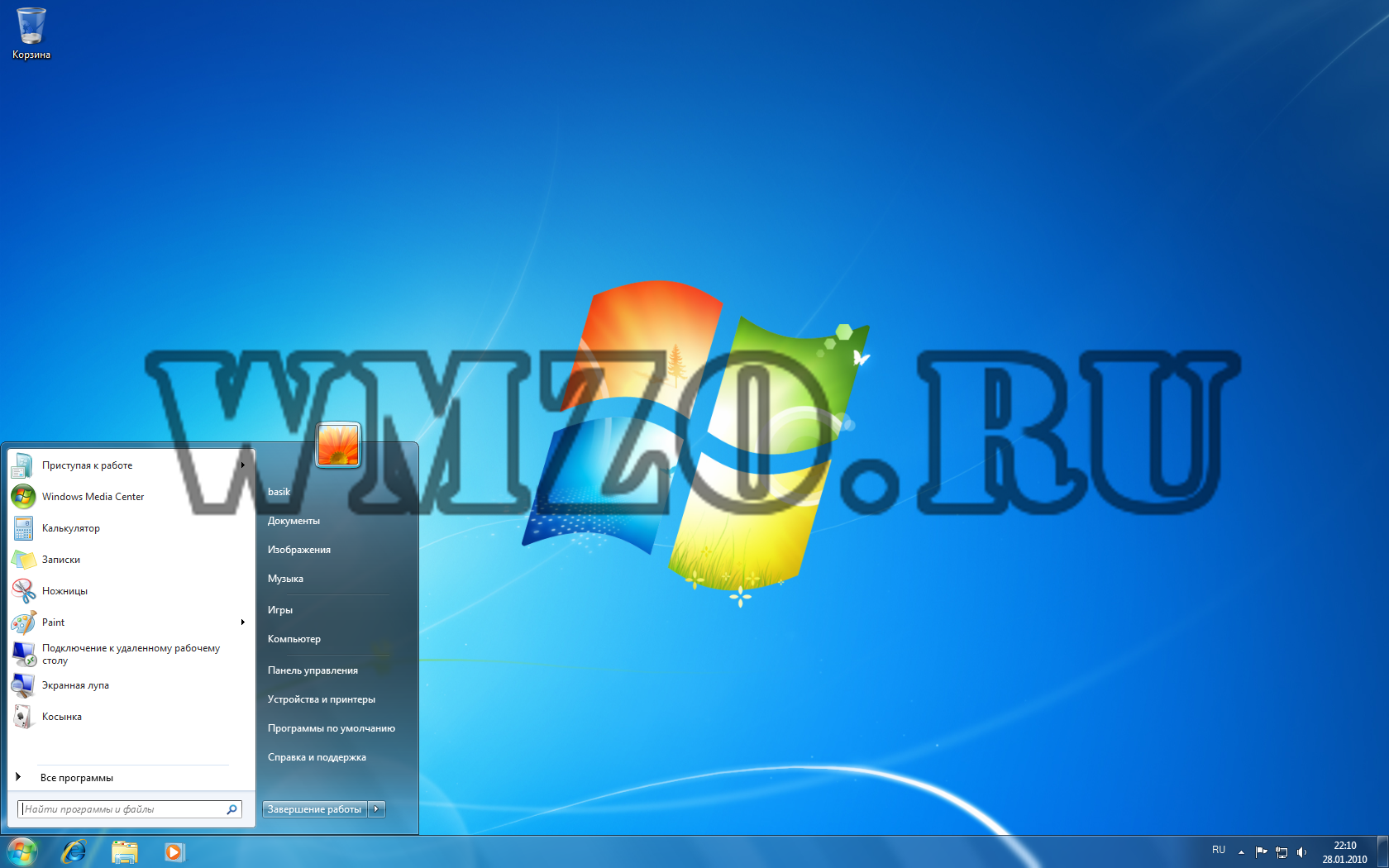Click the user account picture

pyautogui.click(x=338, y=445)
